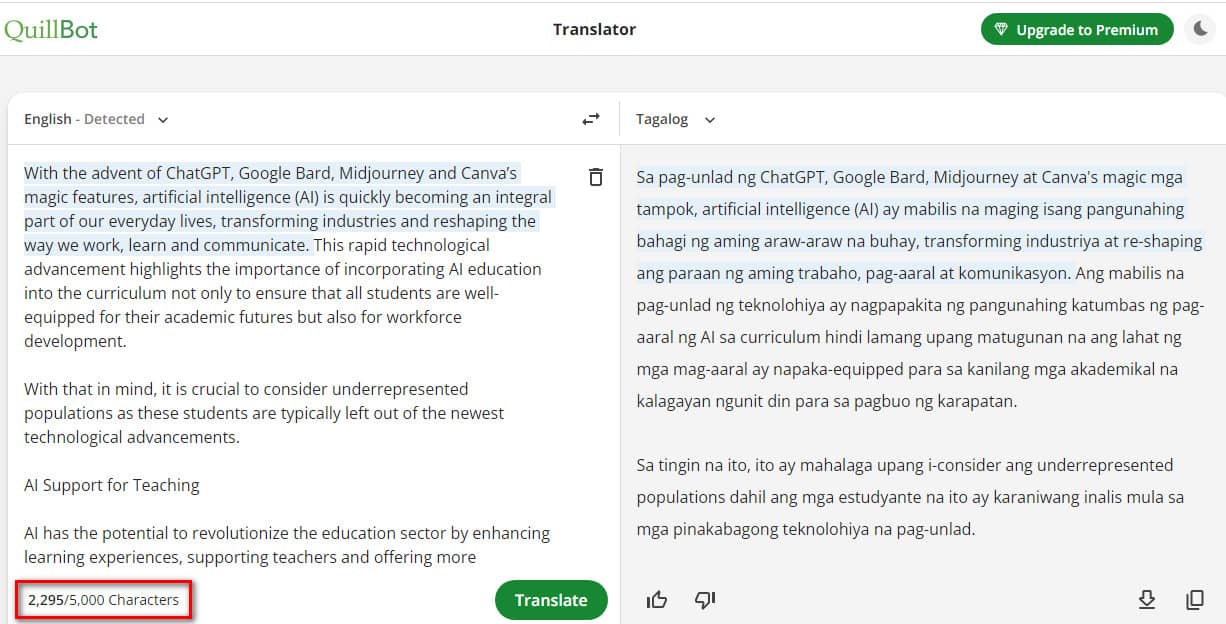This screenshot has height=624, width=1226.
Task: Delete the source text with the trash icon
Action: [x=596, y=177]
